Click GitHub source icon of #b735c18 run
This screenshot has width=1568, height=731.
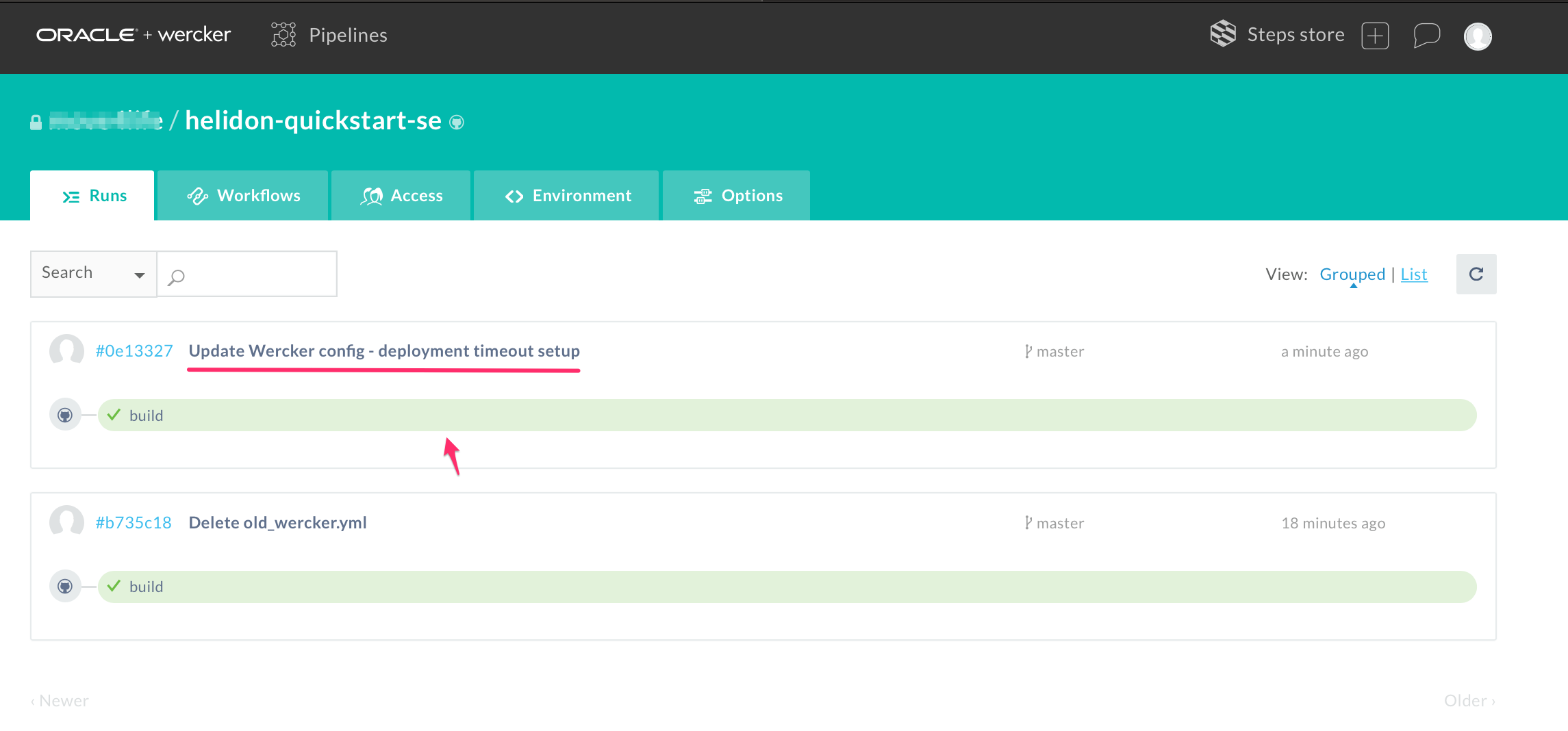[x=65, y=587]
